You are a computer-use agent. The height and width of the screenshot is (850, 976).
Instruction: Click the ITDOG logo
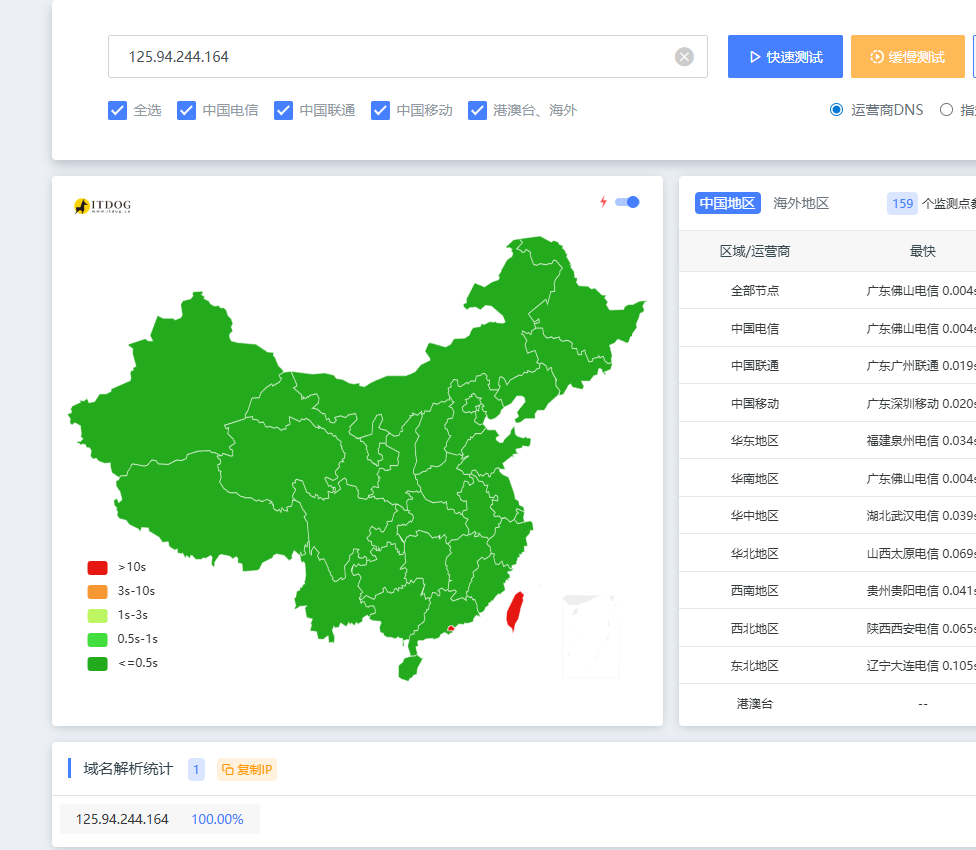tap(103, 205)
